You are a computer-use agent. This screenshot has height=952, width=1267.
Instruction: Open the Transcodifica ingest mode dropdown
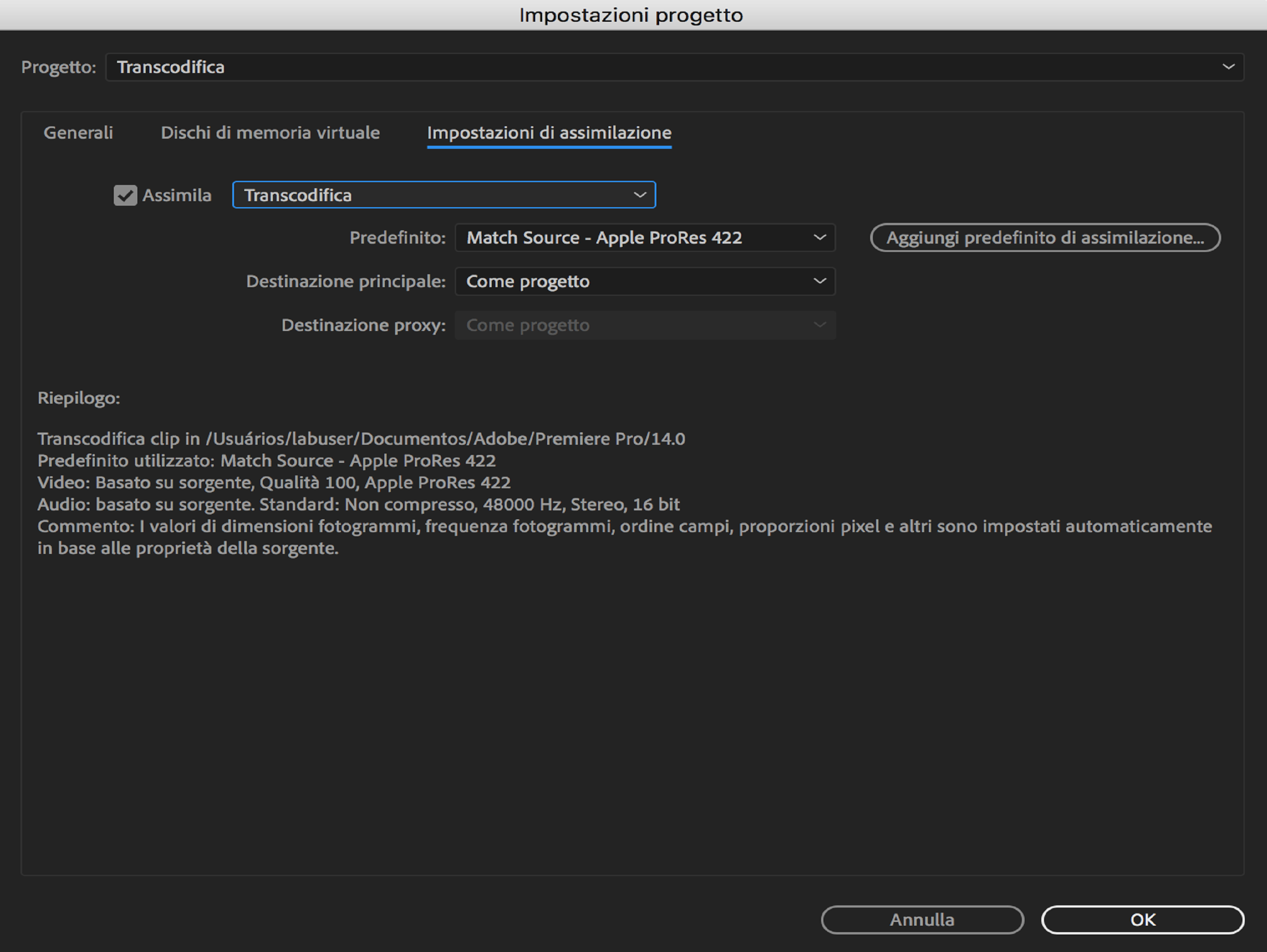tap(435, 195)
